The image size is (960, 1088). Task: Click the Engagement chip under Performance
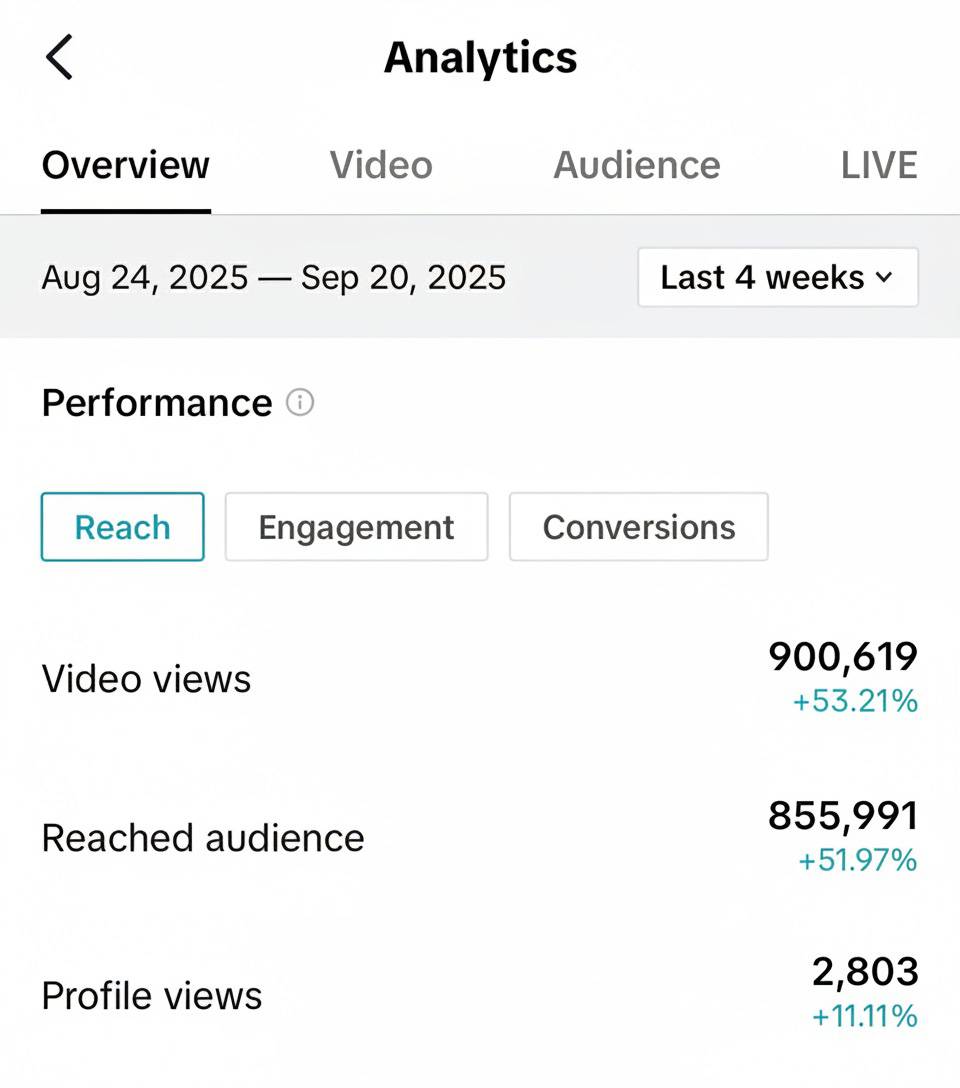point(356,527)
